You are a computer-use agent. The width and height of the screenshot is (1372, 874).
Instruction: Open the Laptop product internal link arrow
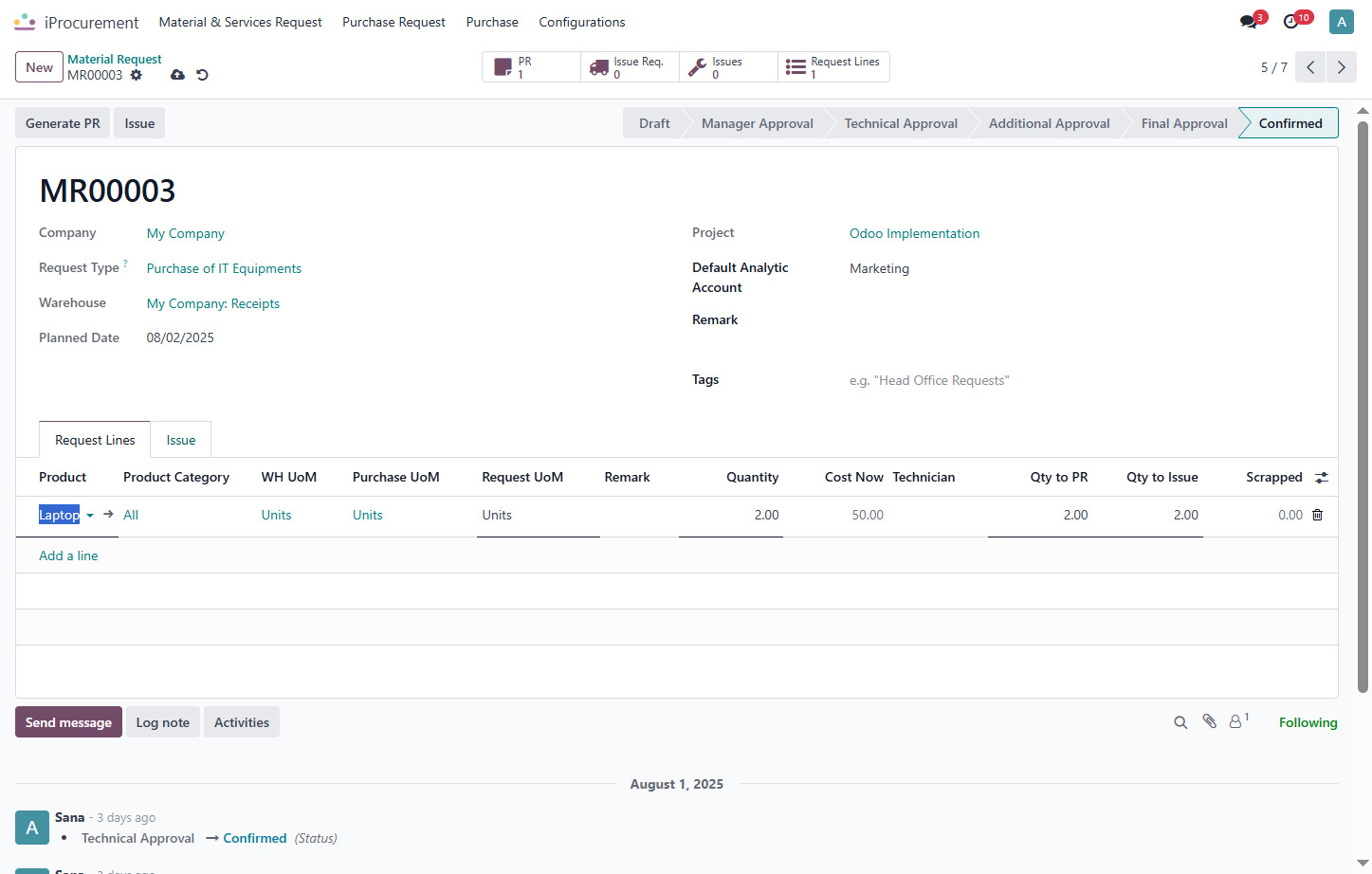tap(108, 514)
